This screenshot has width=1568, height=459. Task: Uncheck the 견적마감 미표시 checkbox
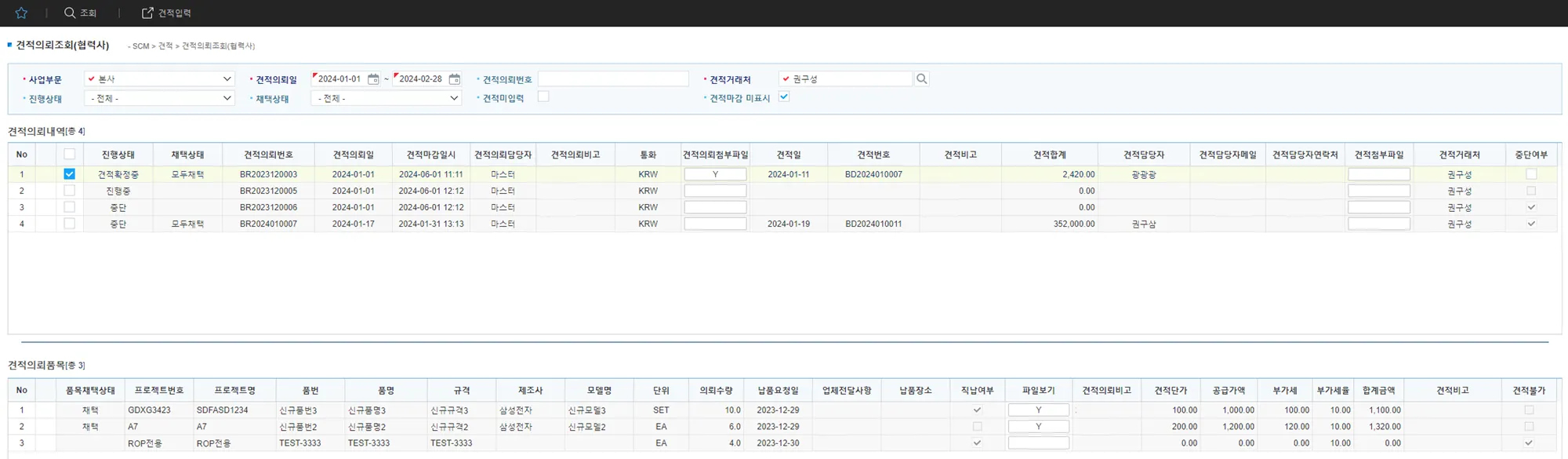tap(784, 97)
